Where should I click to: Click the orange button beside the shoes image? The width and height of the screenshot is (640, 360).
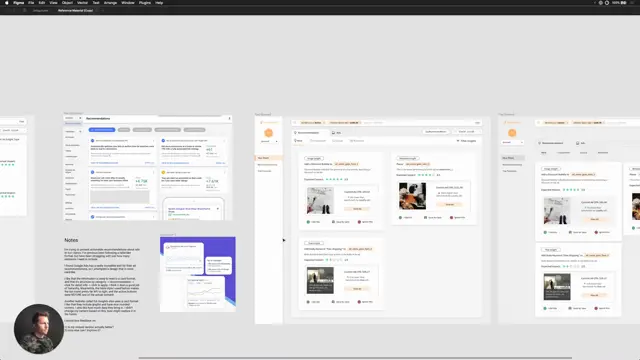tap(357, 209)
